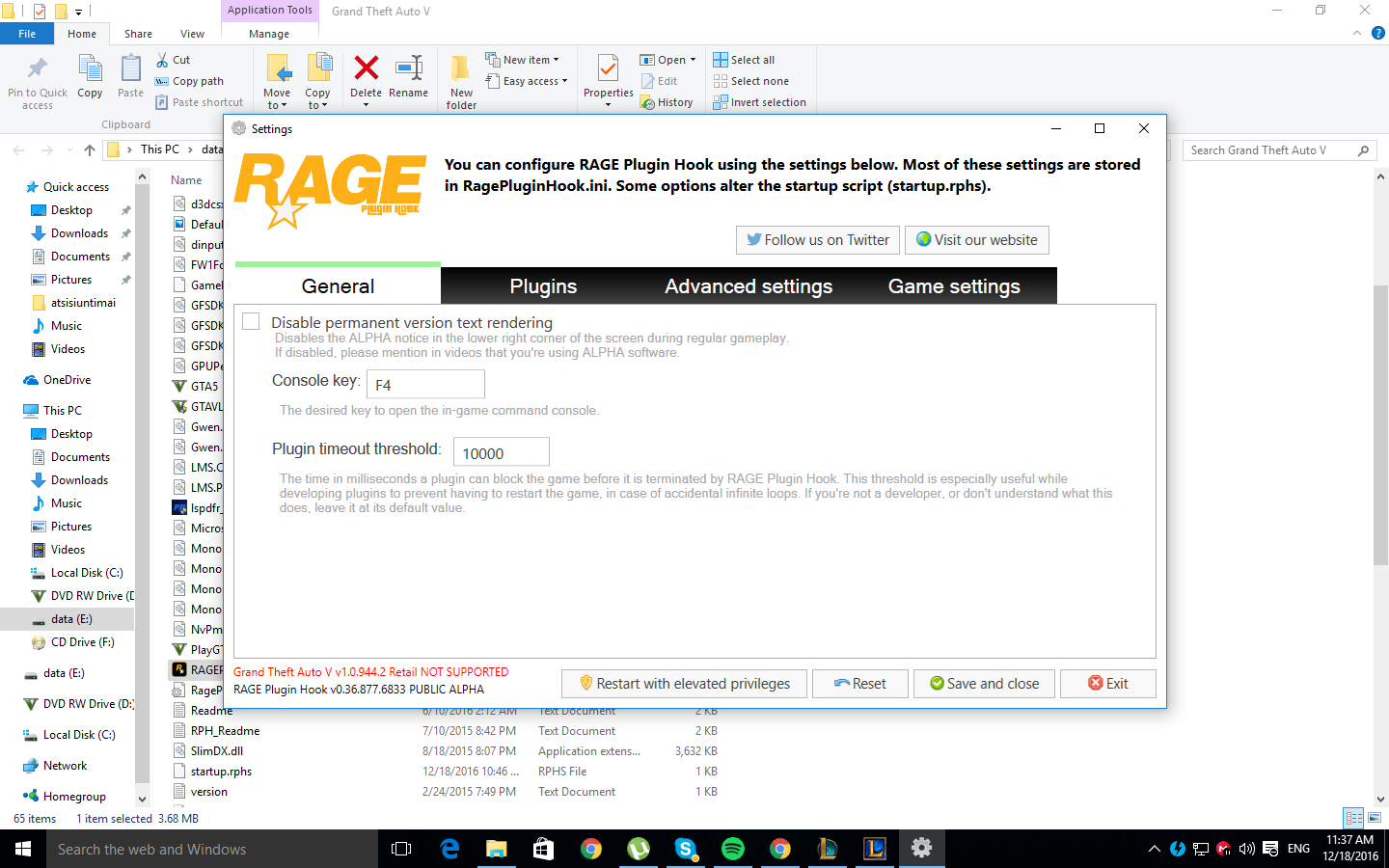Click Follow us on Twitter button
1389x868 pixels.
coord(818,240)
